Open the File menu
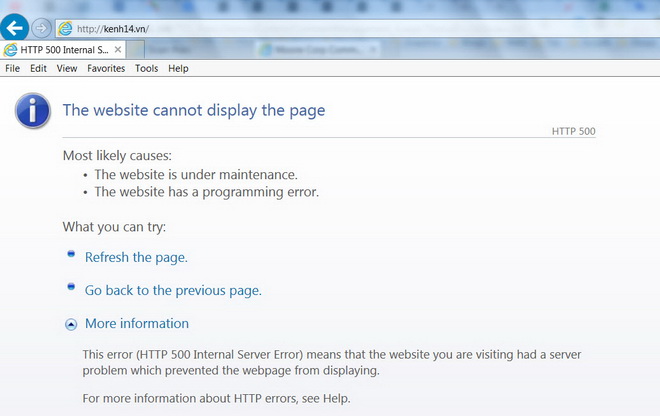This screenshot has width=660, height=416. (x=13, y=69)
